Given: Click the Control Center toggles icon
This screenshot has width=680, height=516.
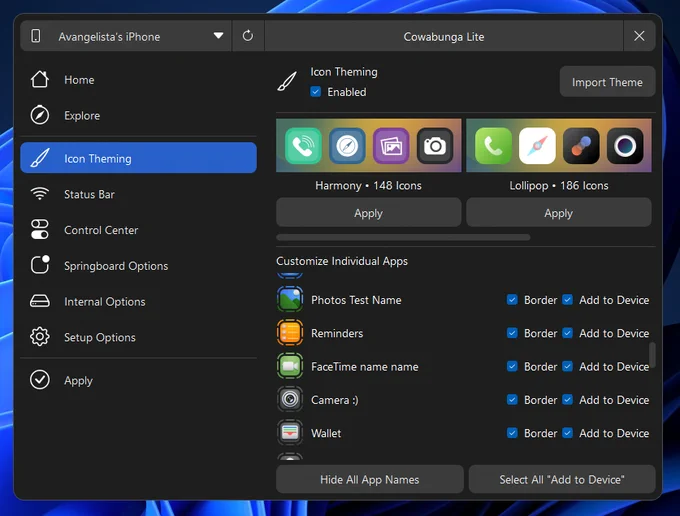Looking at the screenshot, I should coord(39,229).
